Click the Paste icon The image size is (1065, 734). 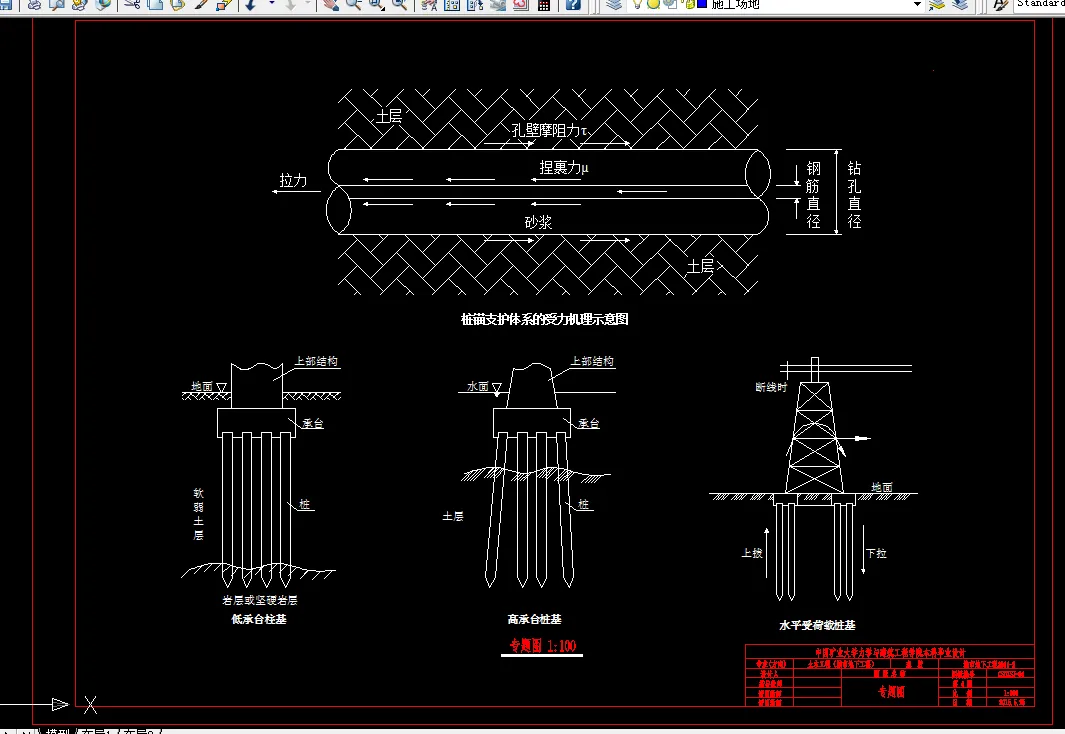pyautogui.click(x=177, y=4)
